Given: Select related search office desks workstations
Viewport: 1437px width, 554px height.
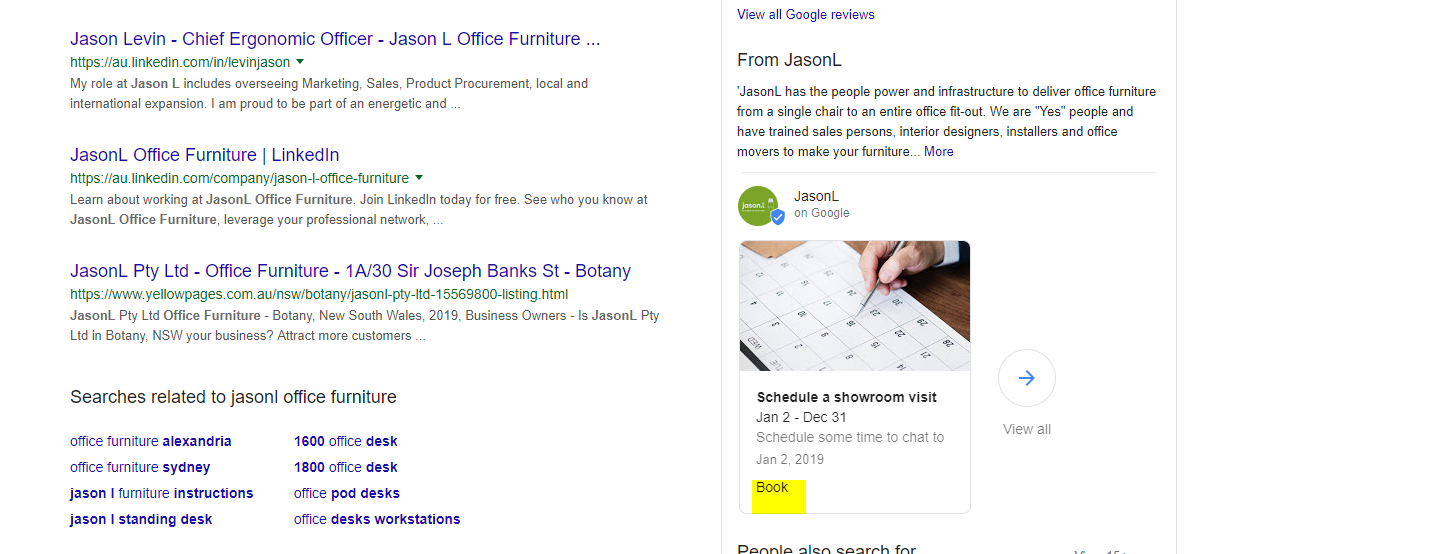Looking at the screenshot, I should tap(376, 519).
